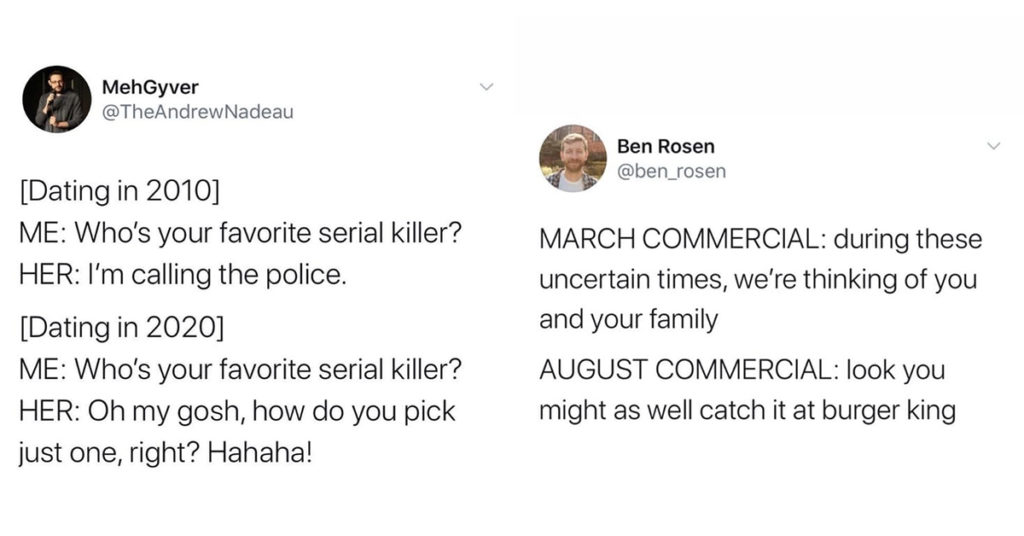Visit the @TheAndrewNadeau handle
1024x536 pixels.
(x=198, y=112)
